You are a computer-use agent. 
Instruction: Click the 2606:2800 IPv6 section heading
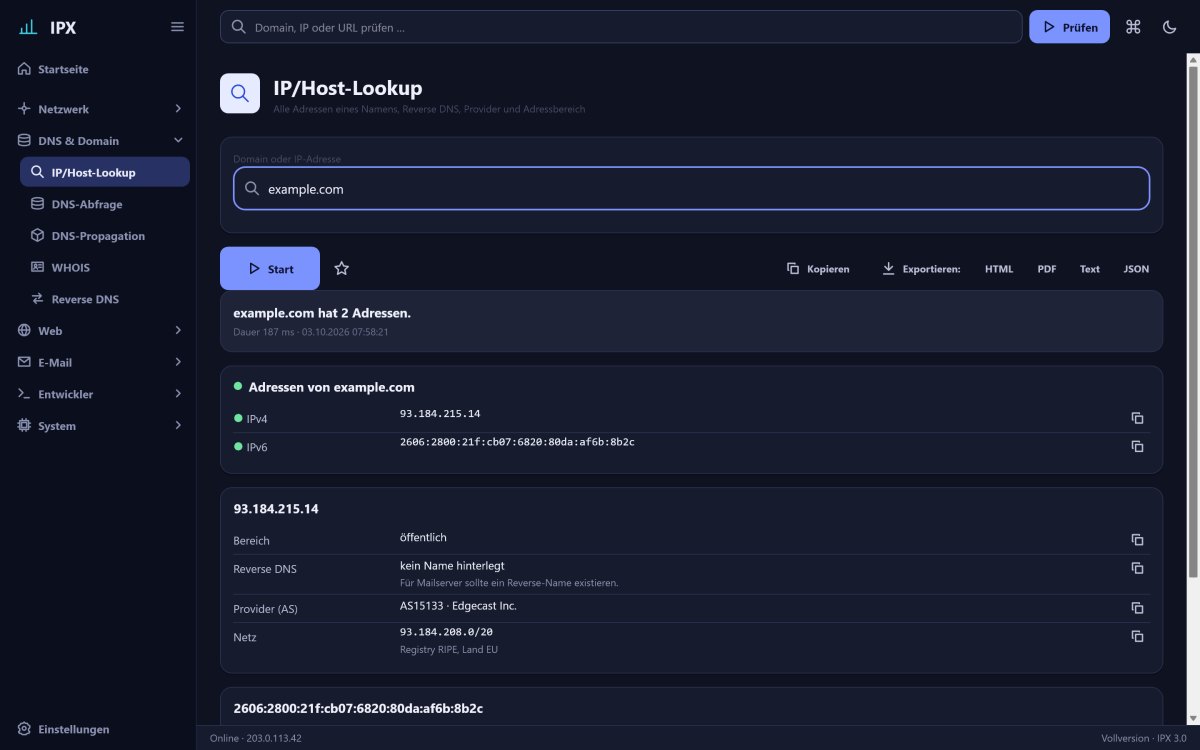pyautogui.click(x=358, y=708)
